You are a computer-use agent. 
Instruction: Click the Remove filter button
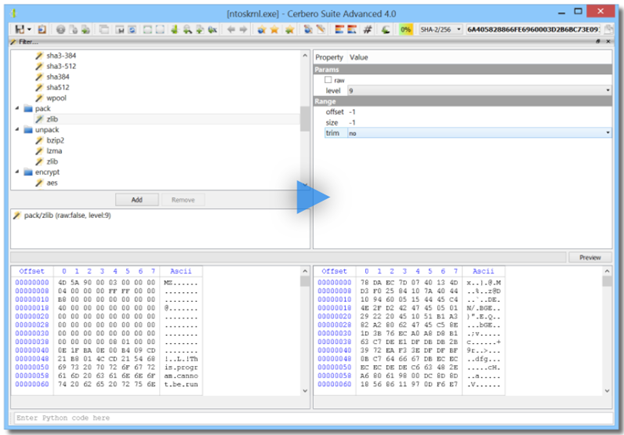click(x=183, y=200)
